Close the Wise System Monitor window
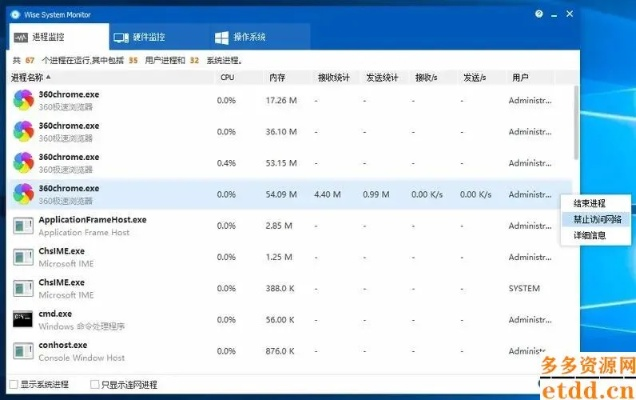Image resolution: width=636 pixels, height=400 pixels. [x=569, y=14]
